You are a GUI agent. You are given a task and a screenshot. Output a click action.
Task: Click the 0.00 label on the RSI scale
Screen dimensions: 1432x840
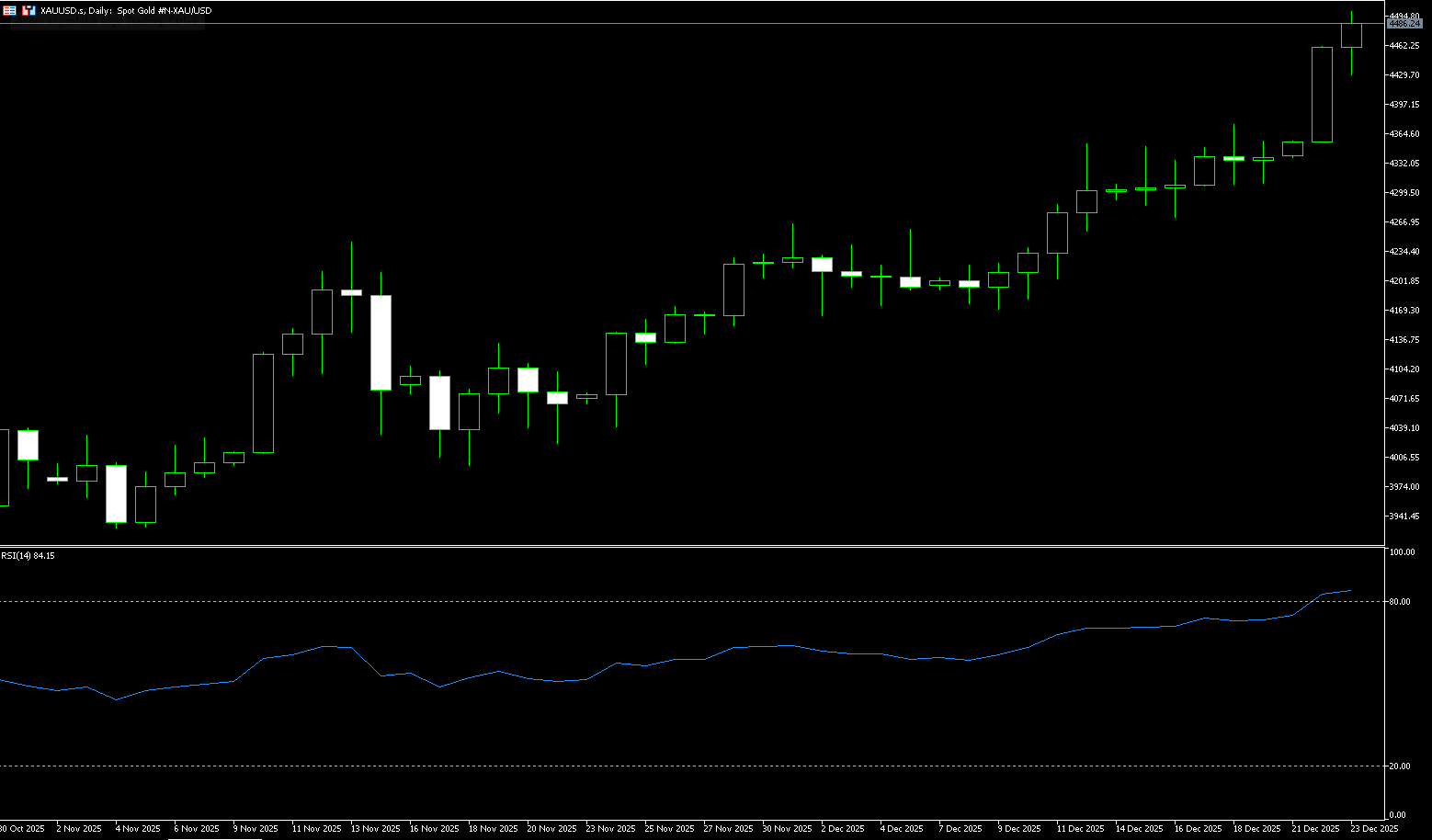pyautogui.click(x=1398, y=815)
